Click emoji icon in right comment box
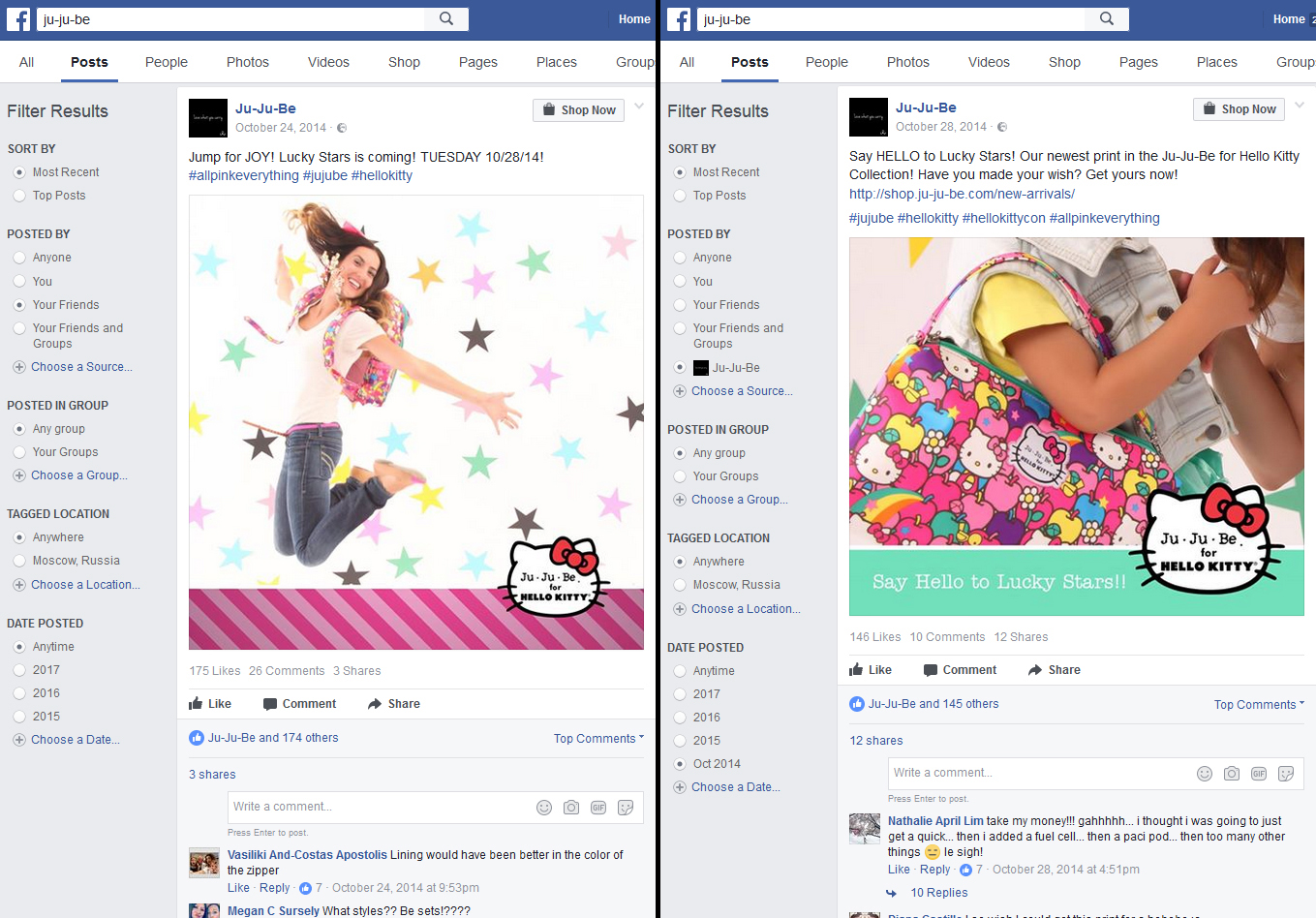 (x=1205, y=774)
